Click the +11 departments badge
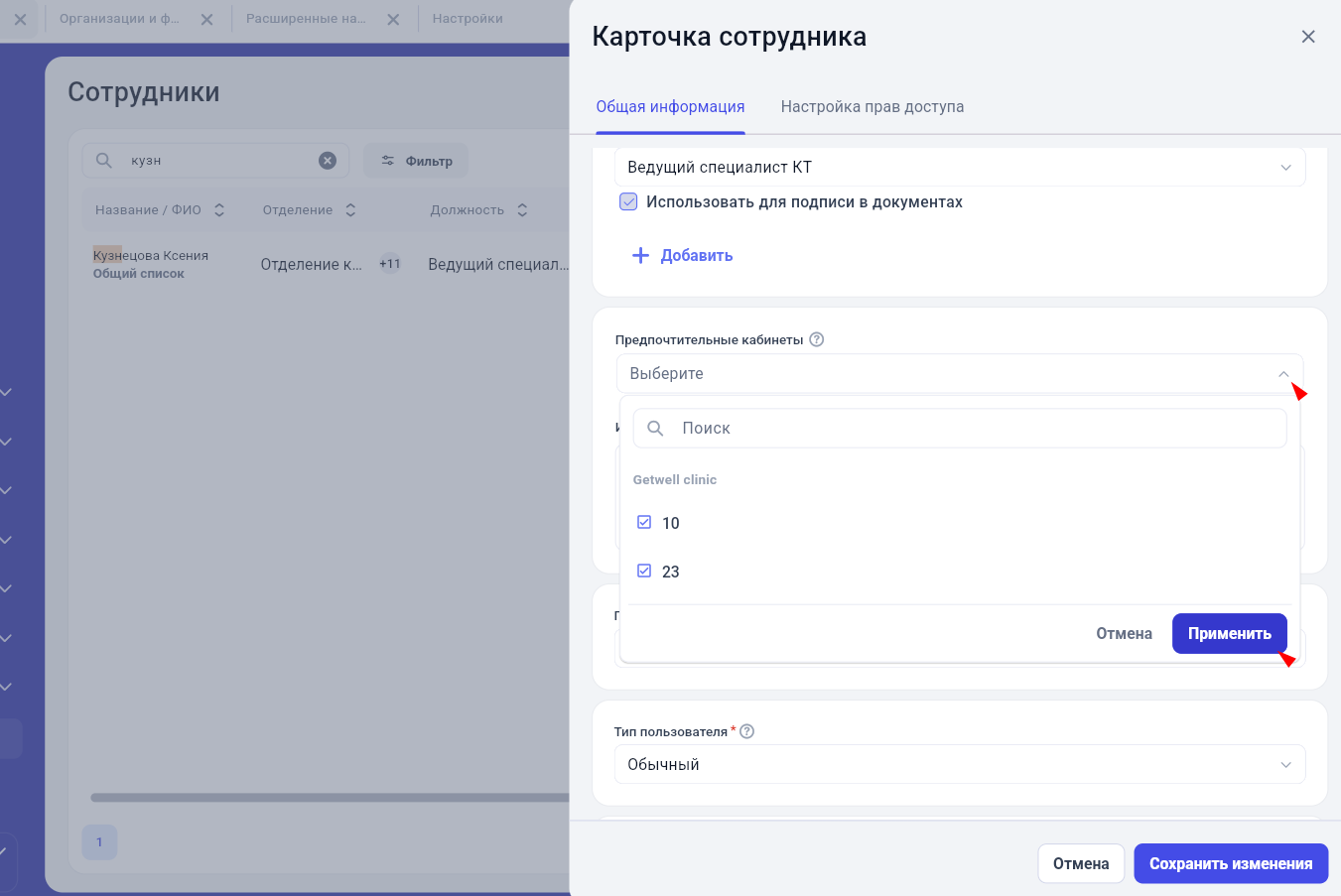 (x=390, y=264)
